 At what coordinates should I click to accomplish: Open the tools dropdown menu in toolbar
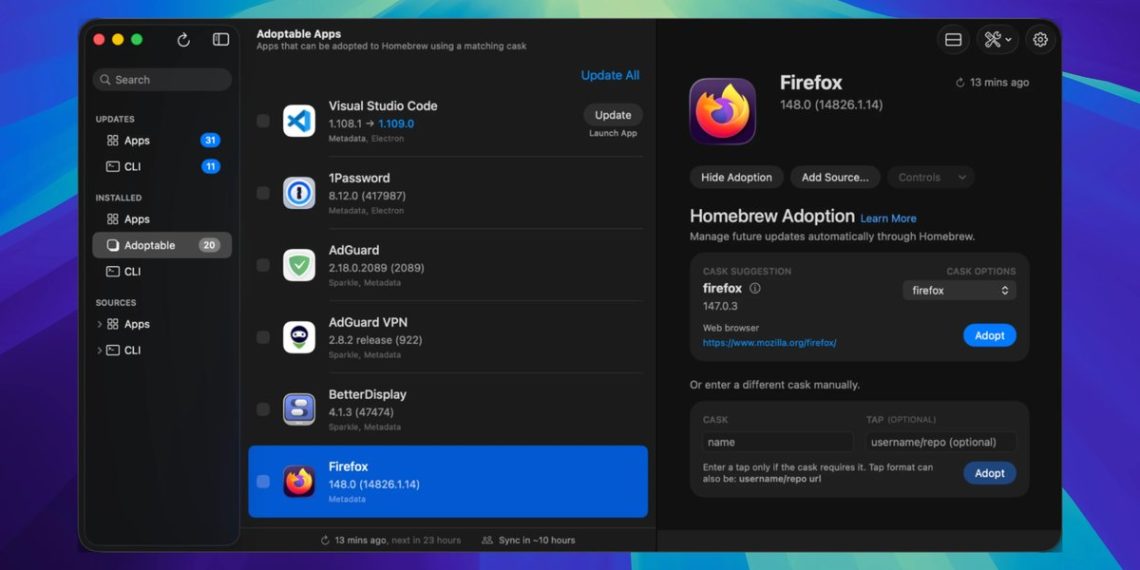pos(997,40)
